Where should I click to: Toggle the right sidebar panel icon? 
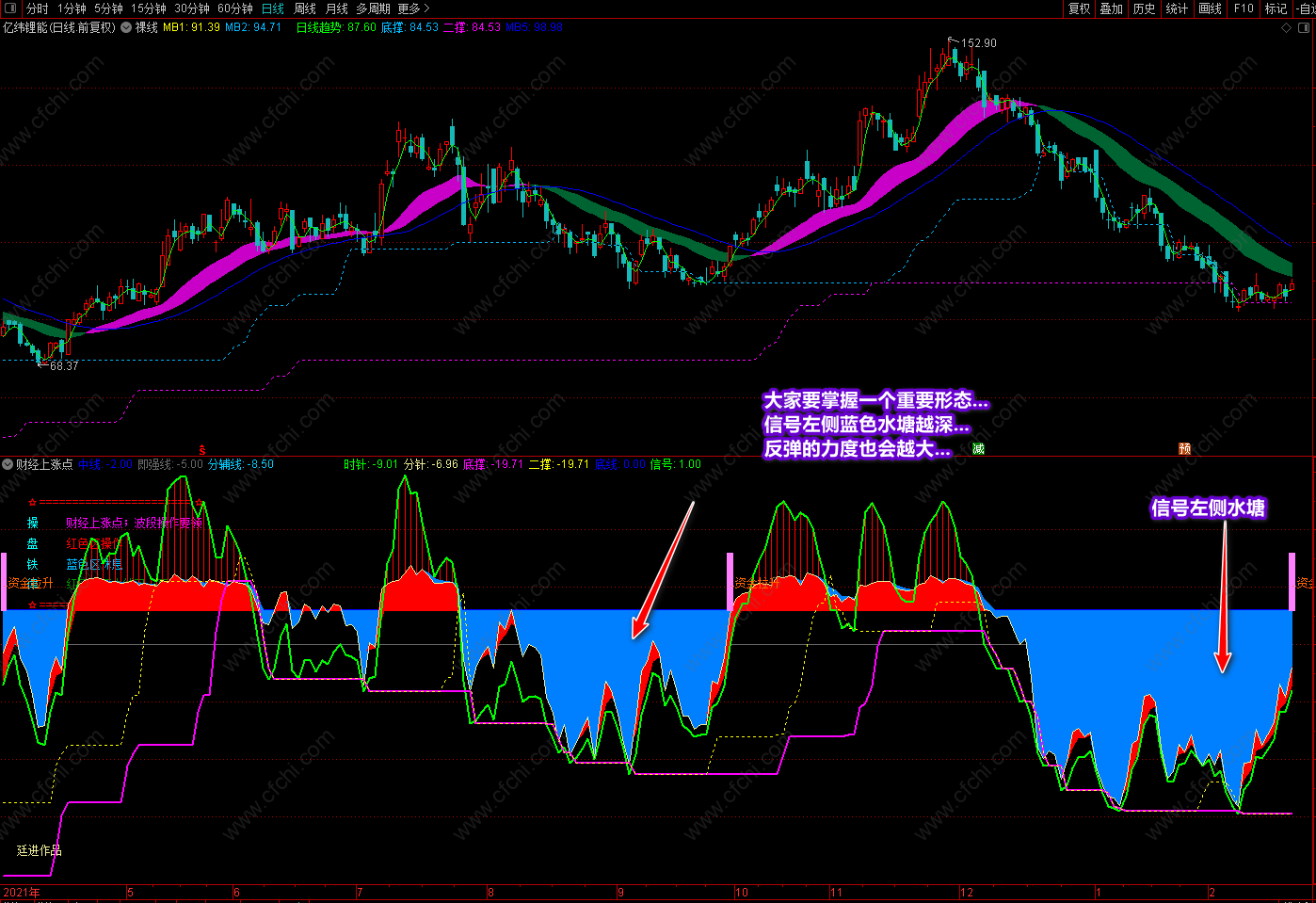pyautogui.click(x=1305, y=28)
